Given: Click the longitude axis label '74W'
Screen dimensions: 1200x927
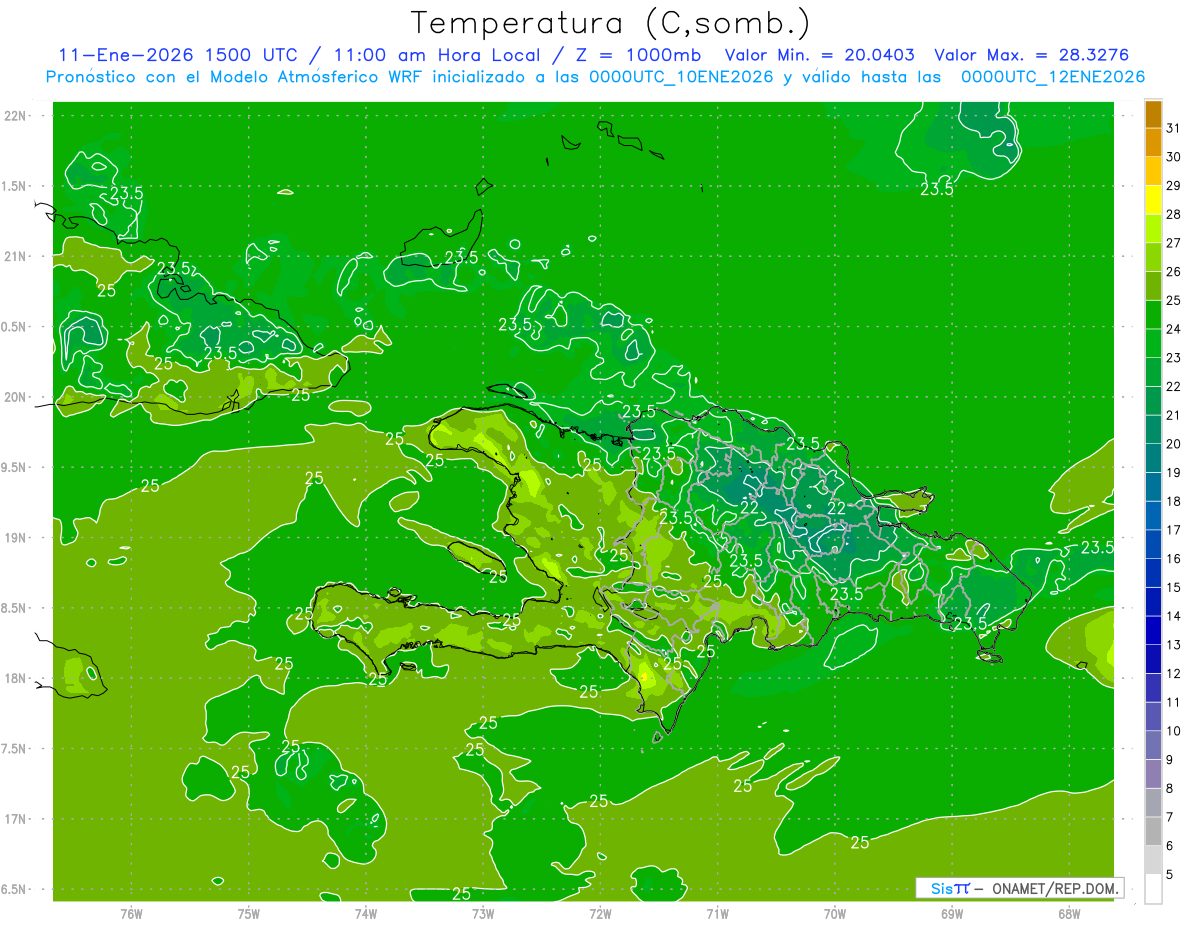Looking at the screenshot, I should pyautogui.click(x=366, y=913).
